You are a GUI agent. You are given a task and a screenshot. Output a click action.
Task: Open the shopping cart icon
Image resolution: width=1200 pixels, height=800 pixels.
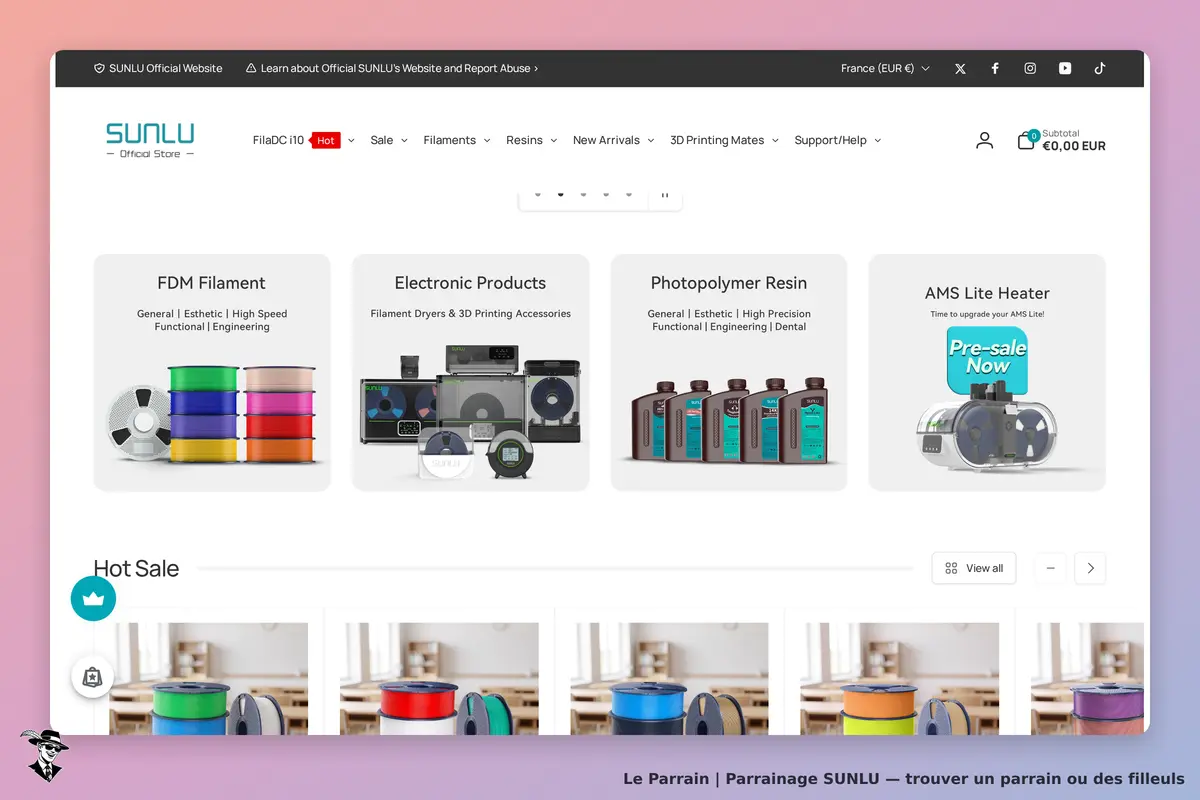click(1027, 140)
